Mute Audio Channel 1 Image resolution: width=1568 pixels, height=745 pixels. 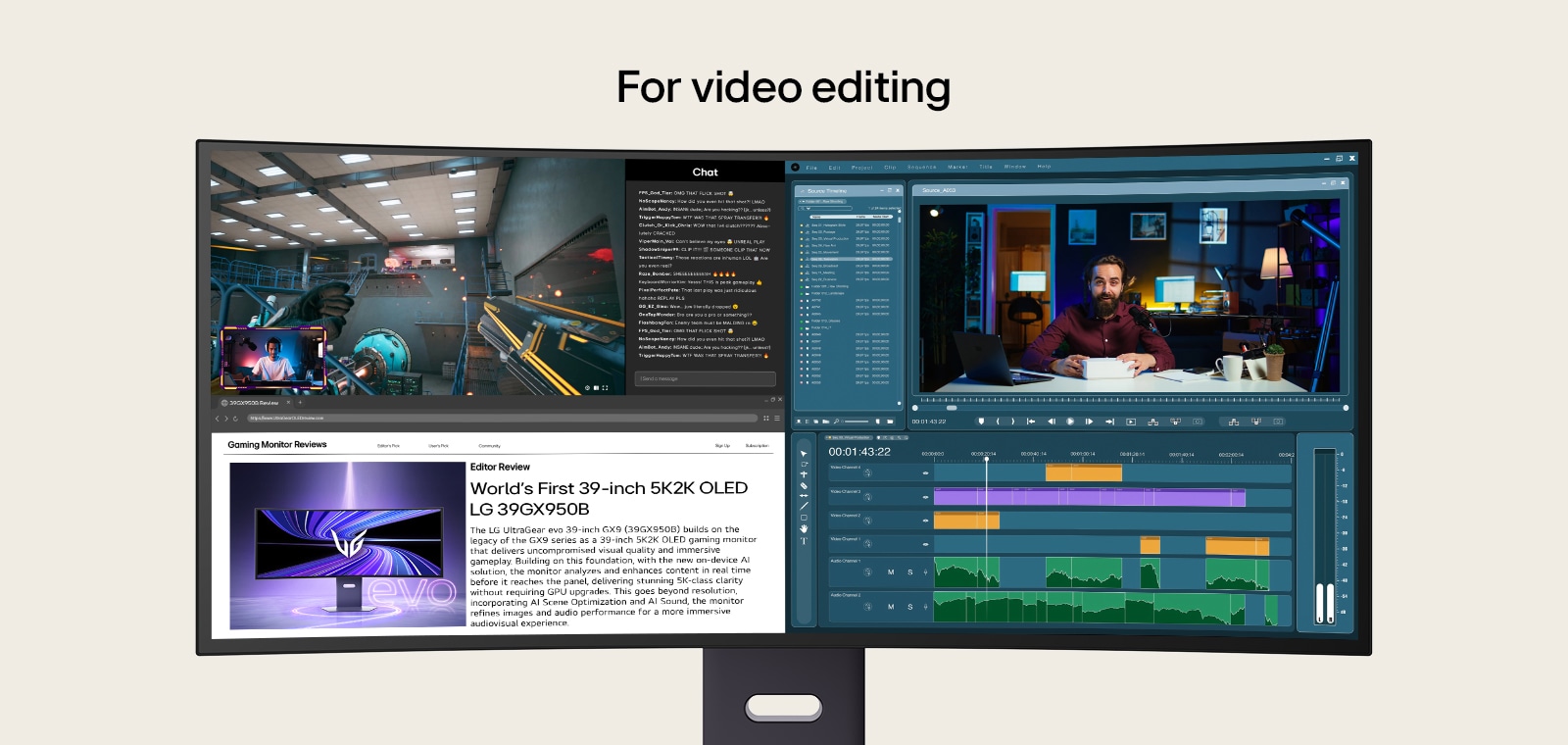[x=891, y=572]
